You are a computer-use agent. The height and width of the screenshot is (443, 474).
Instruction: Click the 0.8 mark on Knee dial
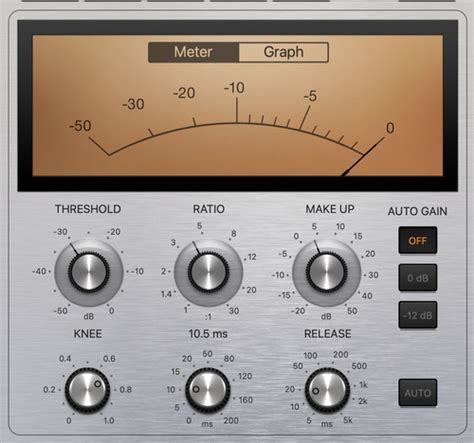click(x=126, y=389)
